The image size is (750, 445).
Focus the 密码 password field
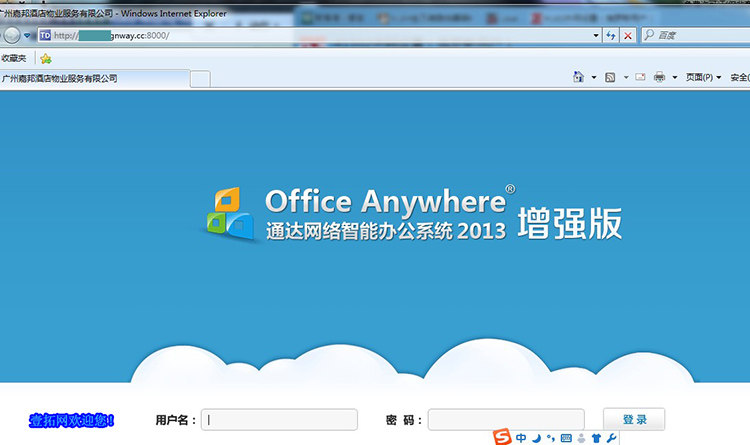pos(506,420)
